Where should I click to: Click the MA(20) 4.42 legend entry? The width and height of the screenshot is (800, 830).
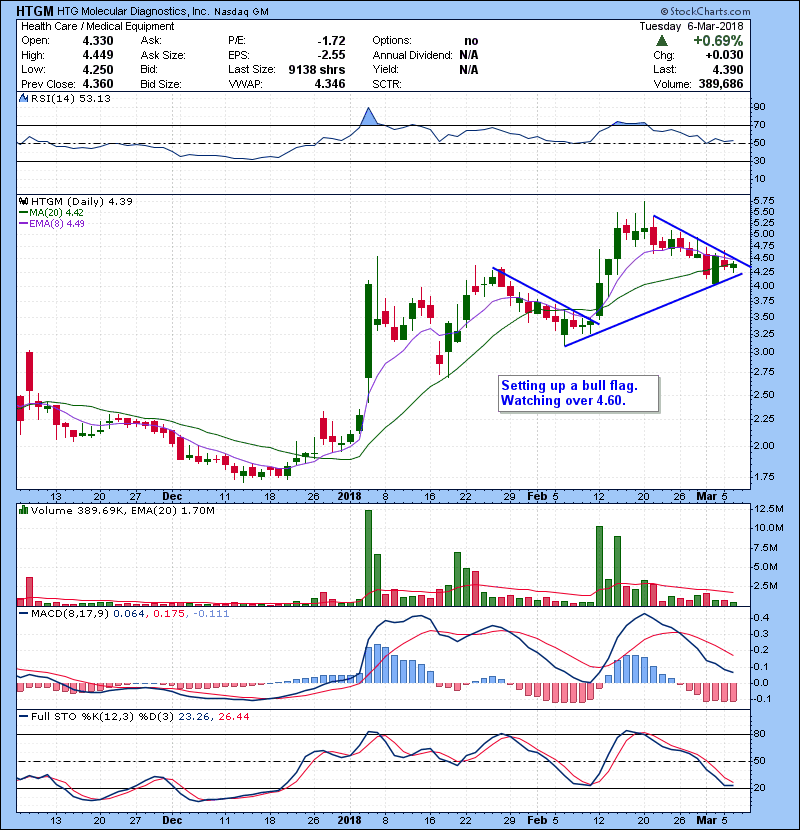51,213
